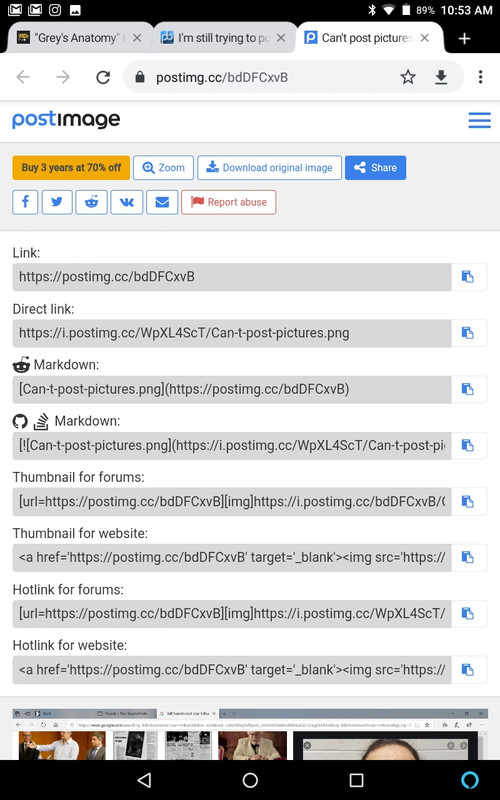Select the GitHub Markdown text field
Screen dimensions: 500x800
(x=232, y=445)
